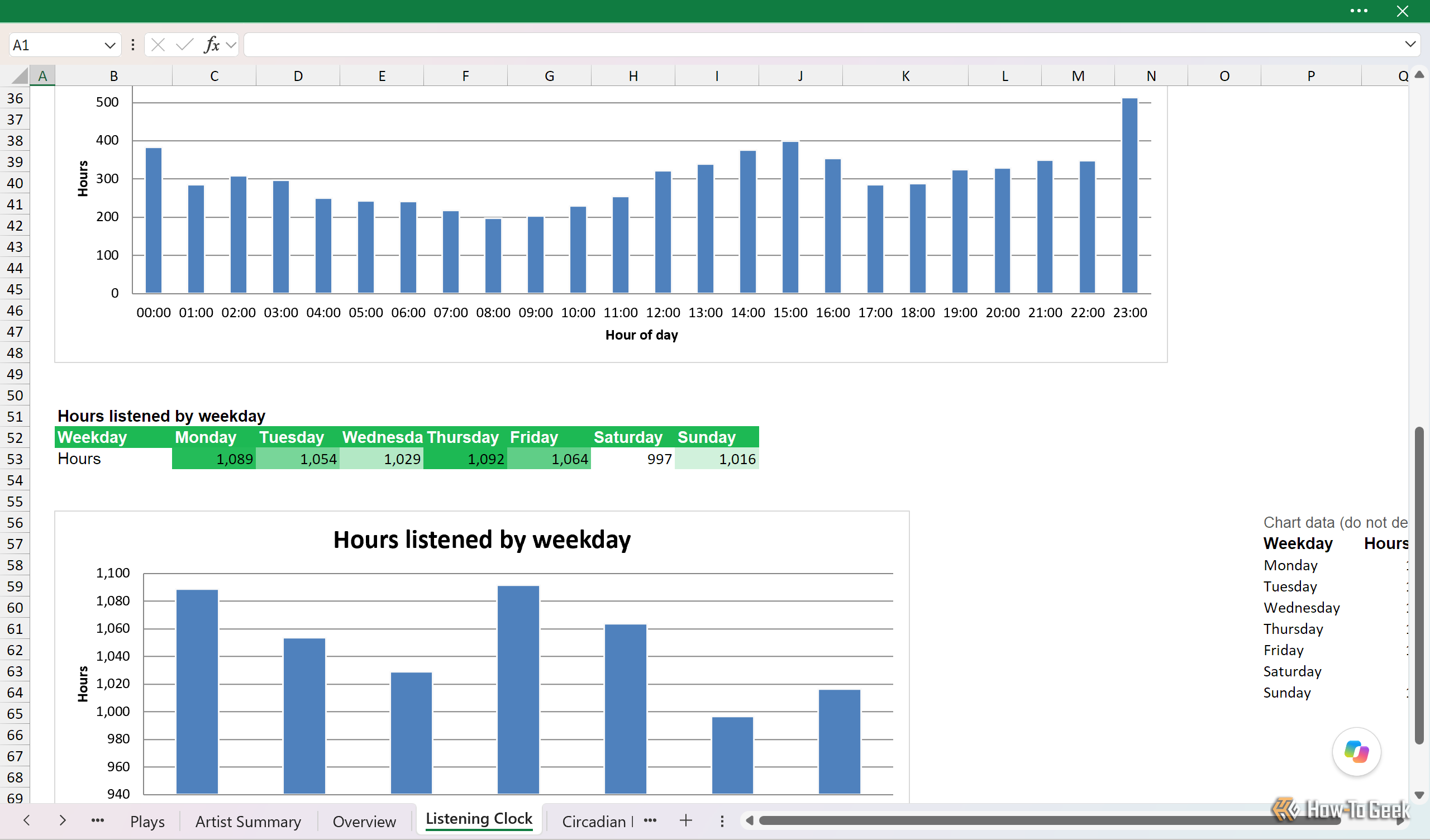Select row 53 header
This screenshot has height=840, width=1430.
point(15,459)
